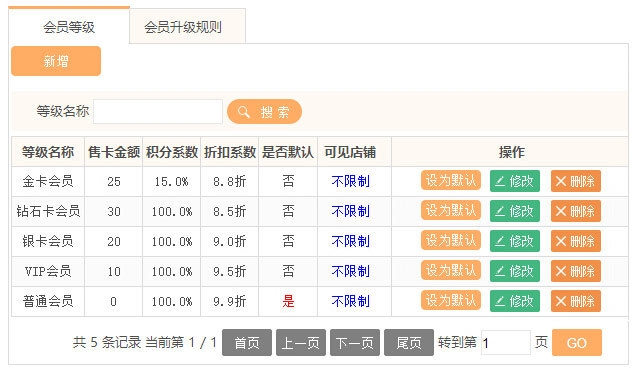
Task: Edit the VIP会员 row
Action: point(515,271)
